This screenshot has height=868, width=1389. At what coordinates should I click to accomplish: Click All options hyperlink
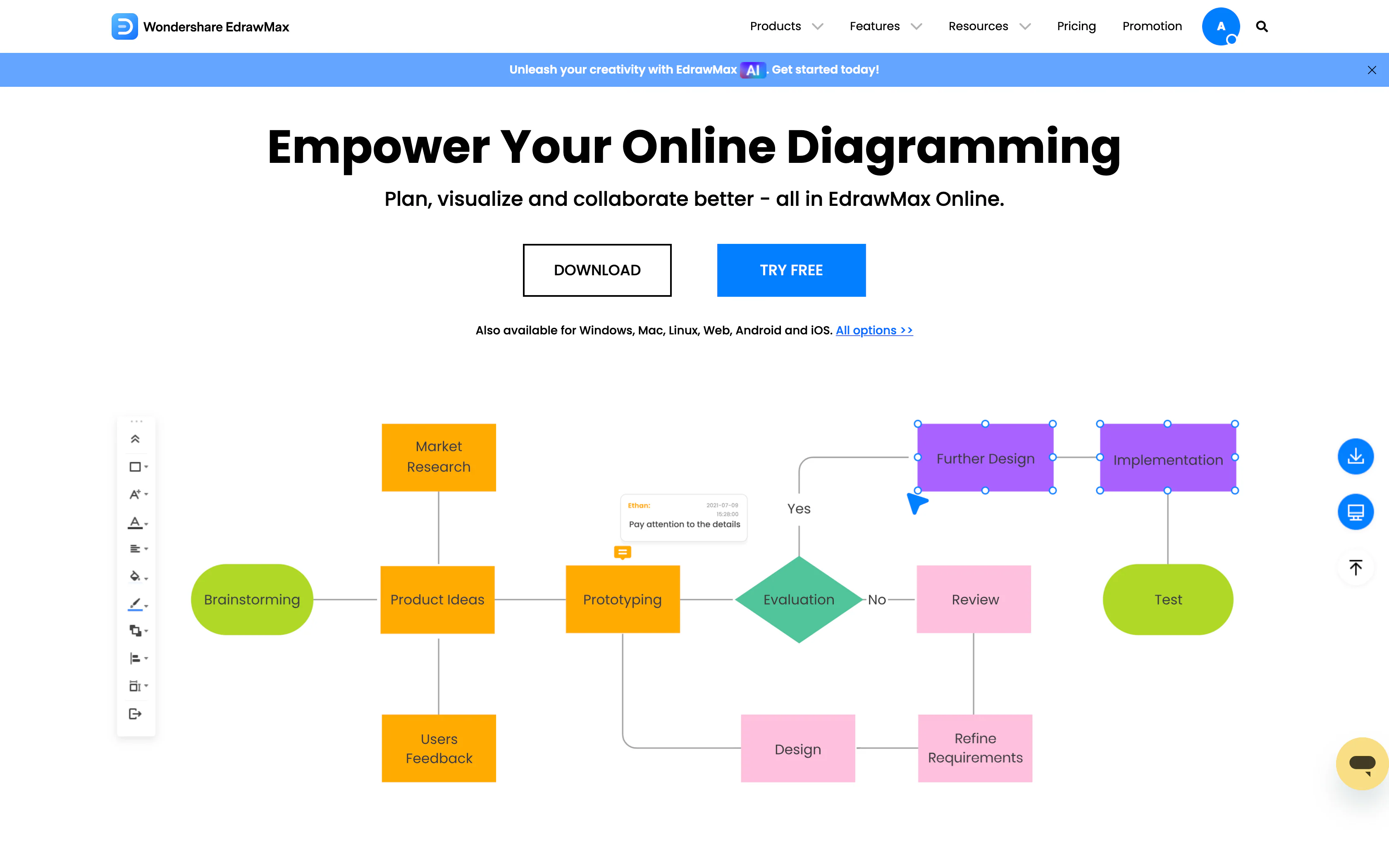[874, 330]
